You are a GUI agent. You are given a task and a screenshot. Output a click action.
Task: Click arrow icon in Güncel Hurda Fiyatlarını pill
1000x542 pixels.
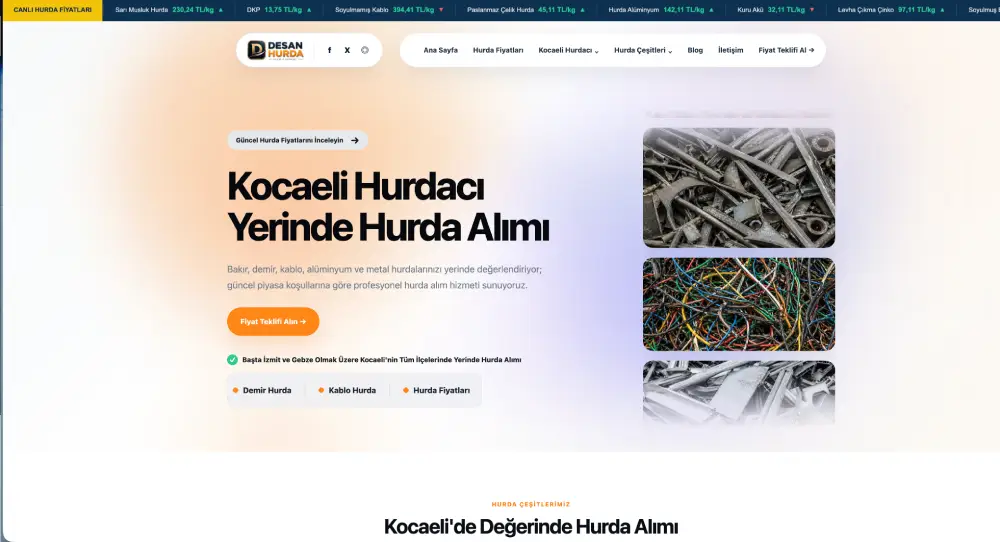pyautogui.click(x=355, y=140)
